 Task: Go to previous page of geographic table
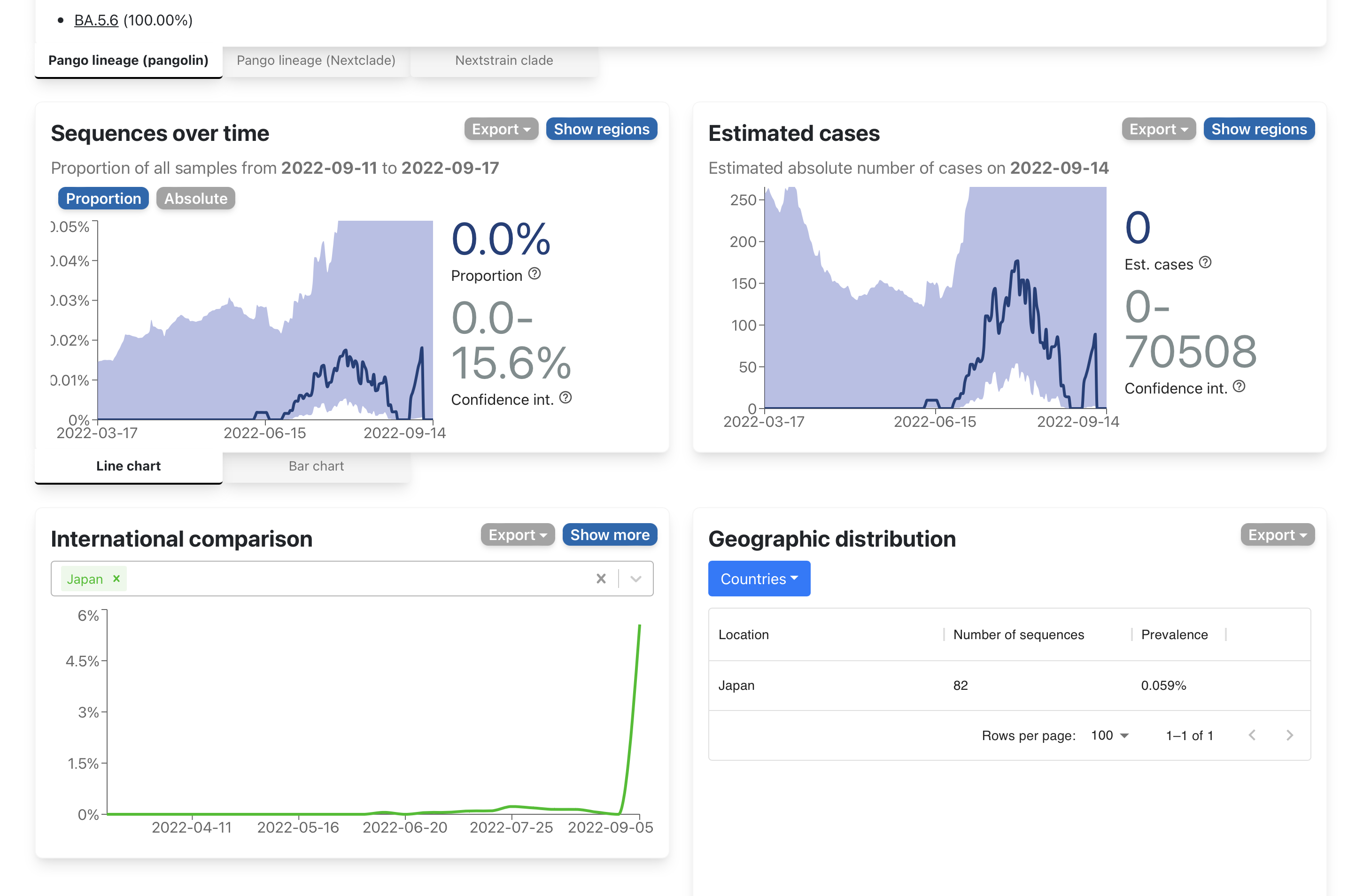pyautogui.click(x=1251, y=735)
